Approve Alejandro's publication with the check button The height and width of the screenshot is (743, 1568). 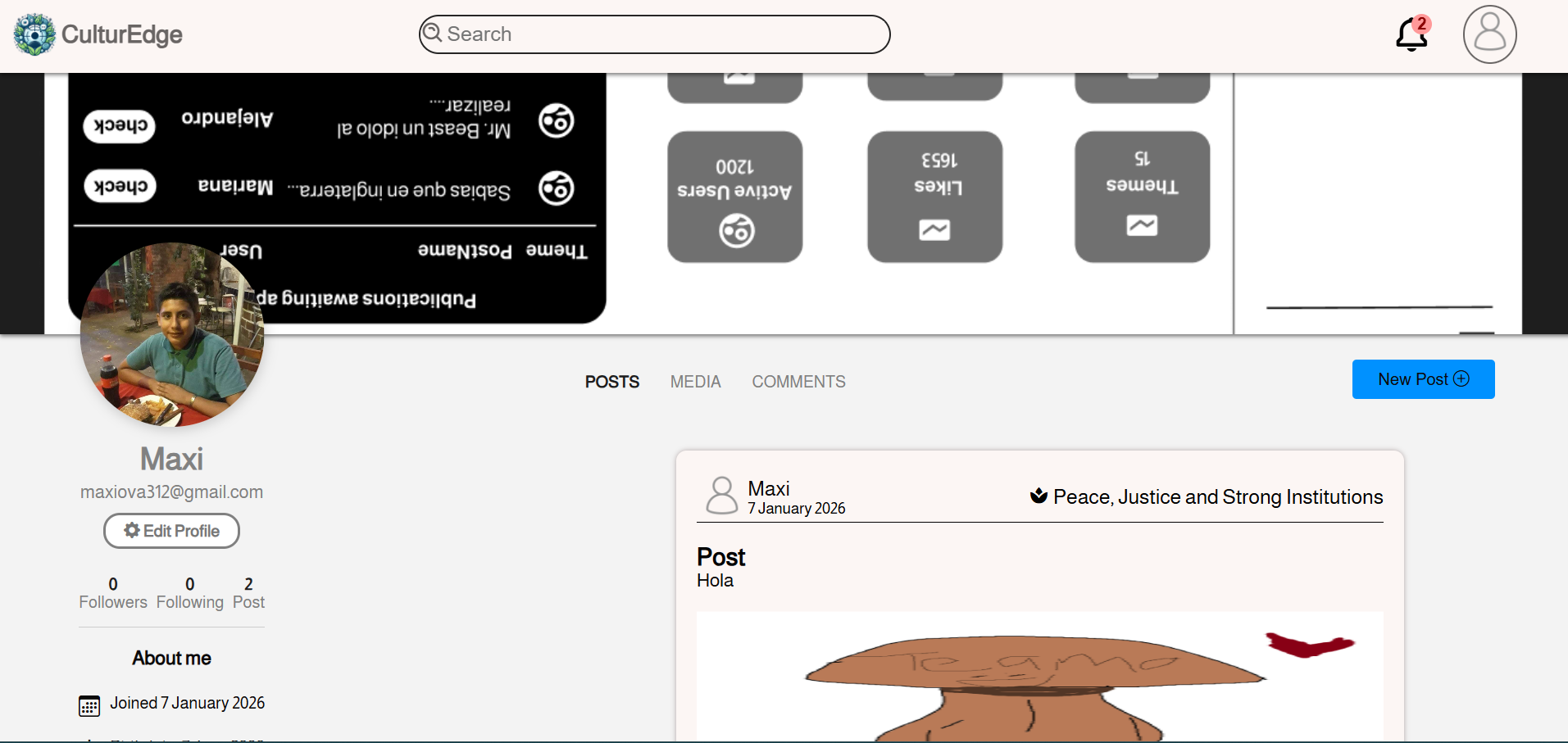click(x=119, y=126)
